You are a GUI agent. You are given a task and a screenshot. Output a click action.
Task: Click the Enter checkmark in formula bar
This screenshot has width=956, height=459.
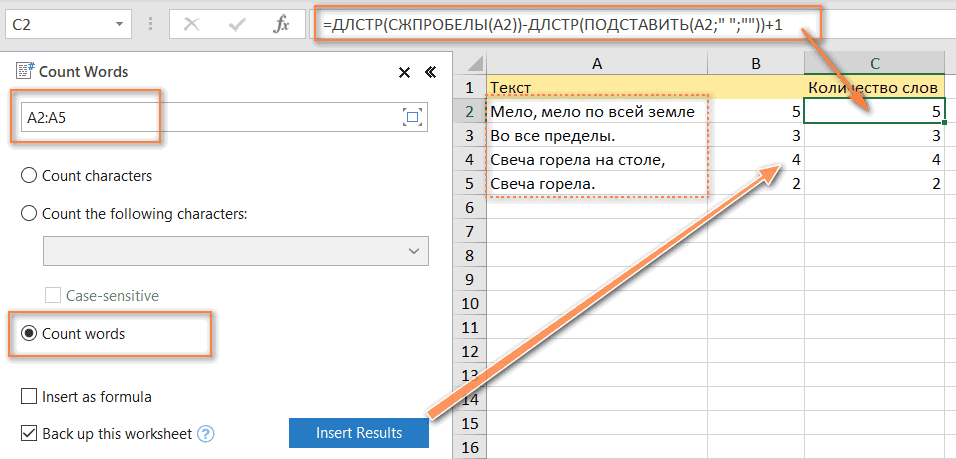(239, 25)
